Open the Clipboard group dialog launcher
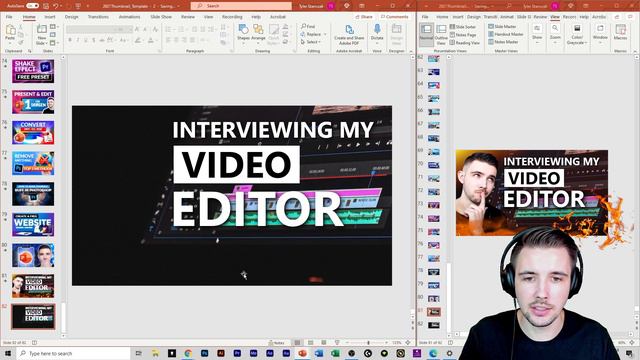Screen dimensions: 640x360 (x=30, y=51)
